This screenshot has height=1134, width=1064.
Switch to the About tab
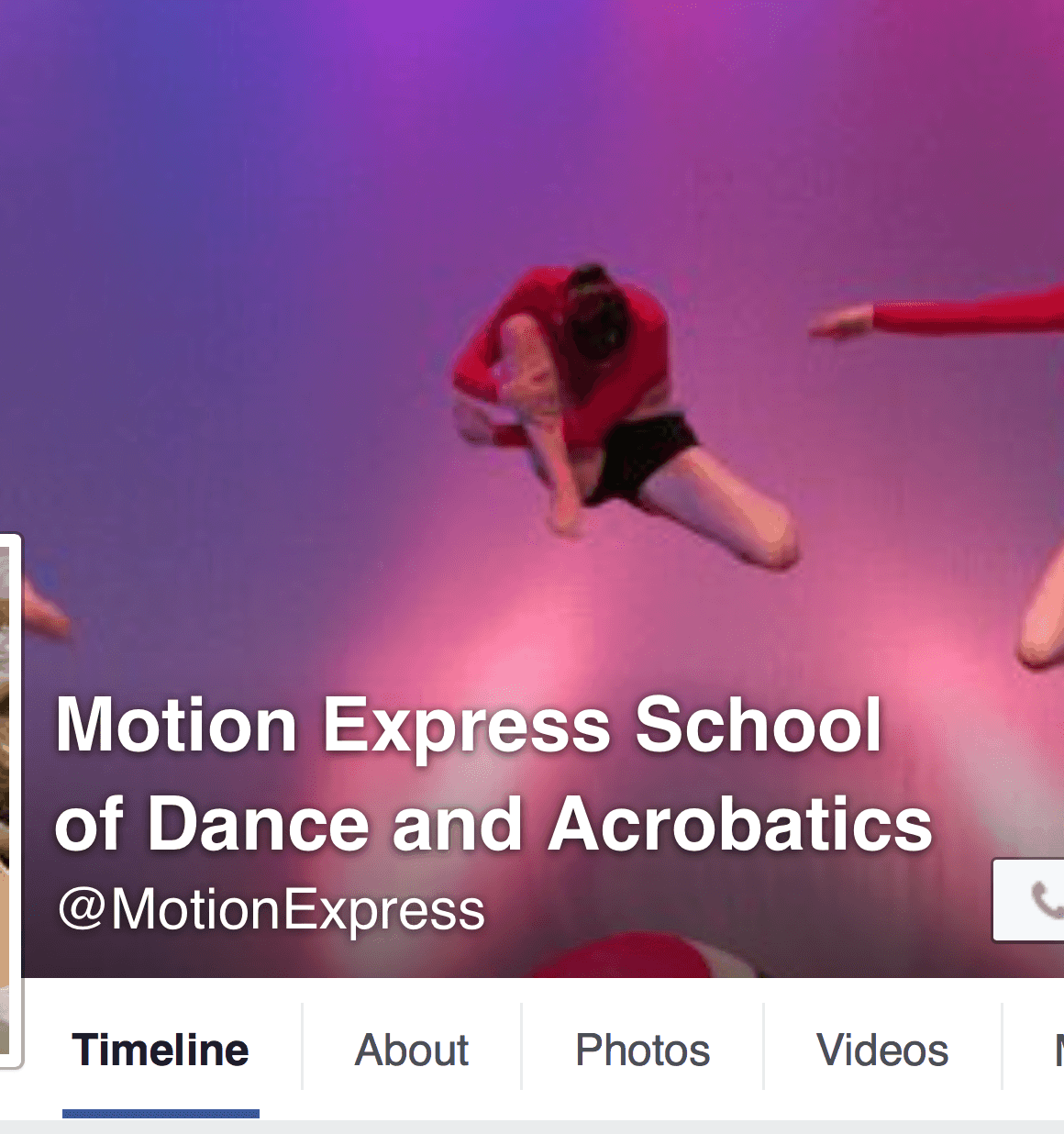coord(412,1050)
